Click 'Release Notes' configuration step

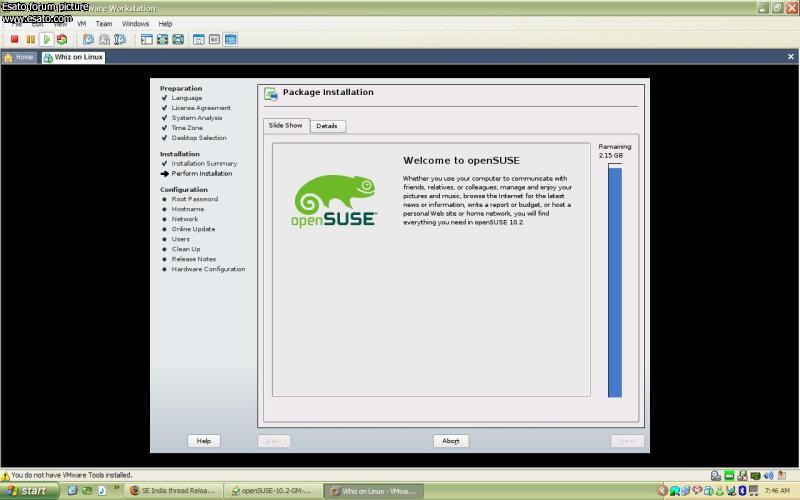(x=194, y=259)
